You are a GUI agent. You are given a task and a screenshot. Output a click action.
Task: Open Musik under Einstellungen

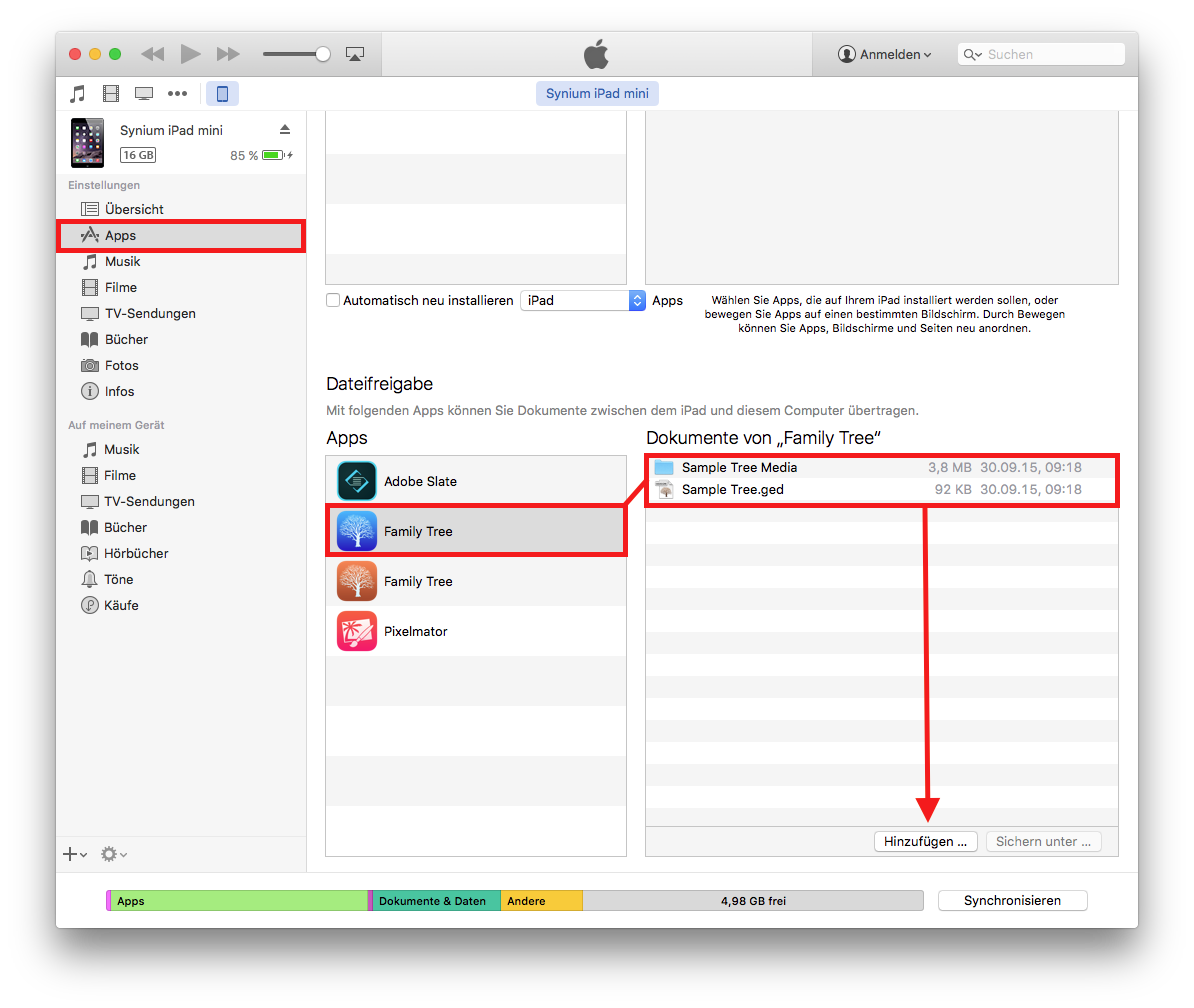tap(181, 262)
